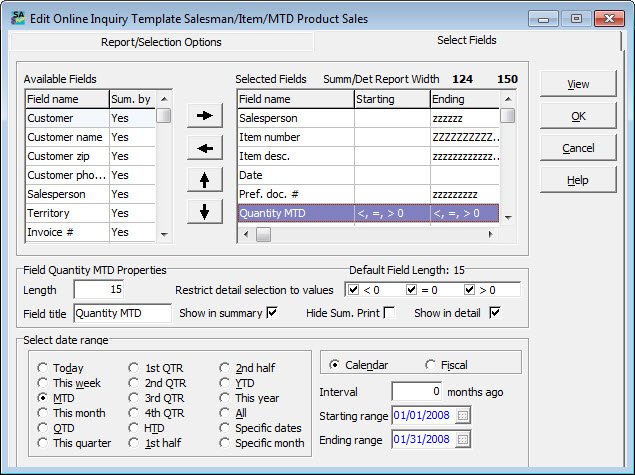Move selected field down with down arrow
Image resolution: width=635 pixels, height=475 pixels.
pos(205,211)
